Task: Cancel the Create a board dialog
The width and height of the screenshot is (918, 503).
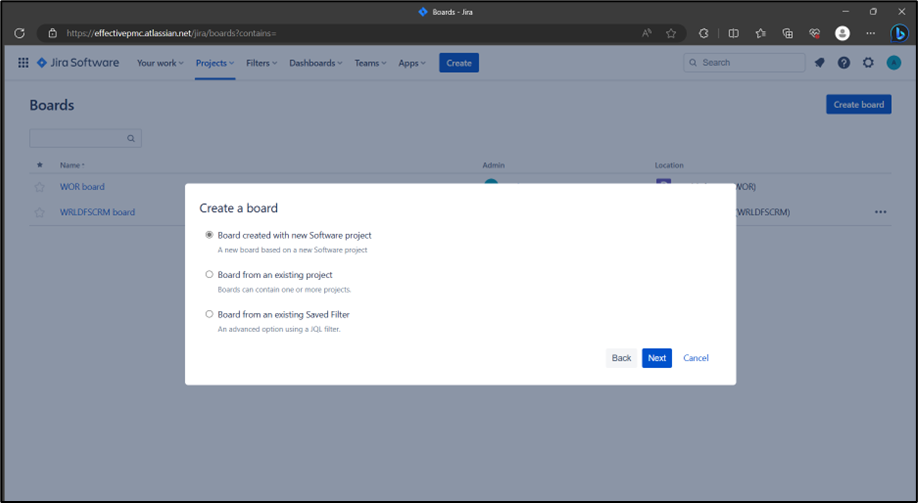Action: tap(696, 358)
